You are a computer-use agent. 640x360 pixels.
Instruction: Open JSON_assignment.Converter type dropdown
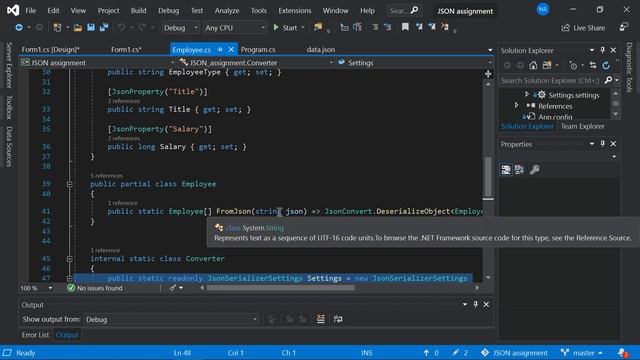(x=256, y=63)
